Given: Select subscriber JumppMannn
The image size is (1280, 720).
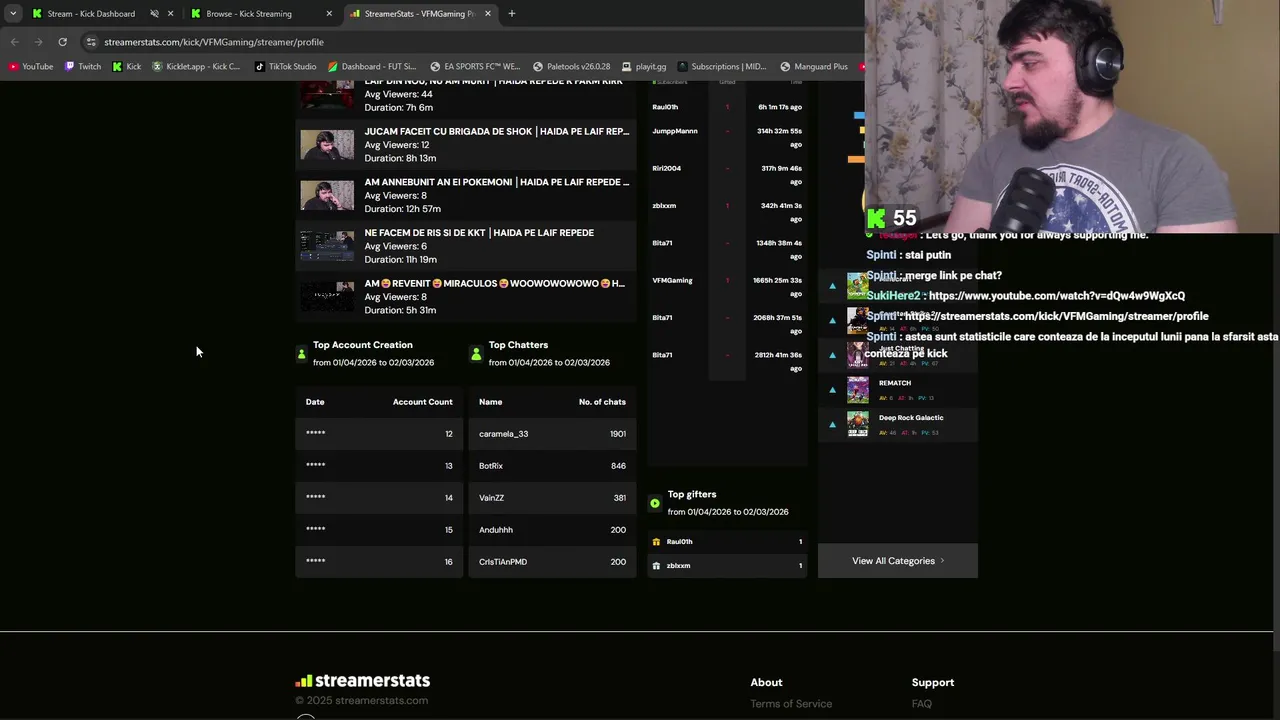Looking at the screenshot, I should point(675,131).
